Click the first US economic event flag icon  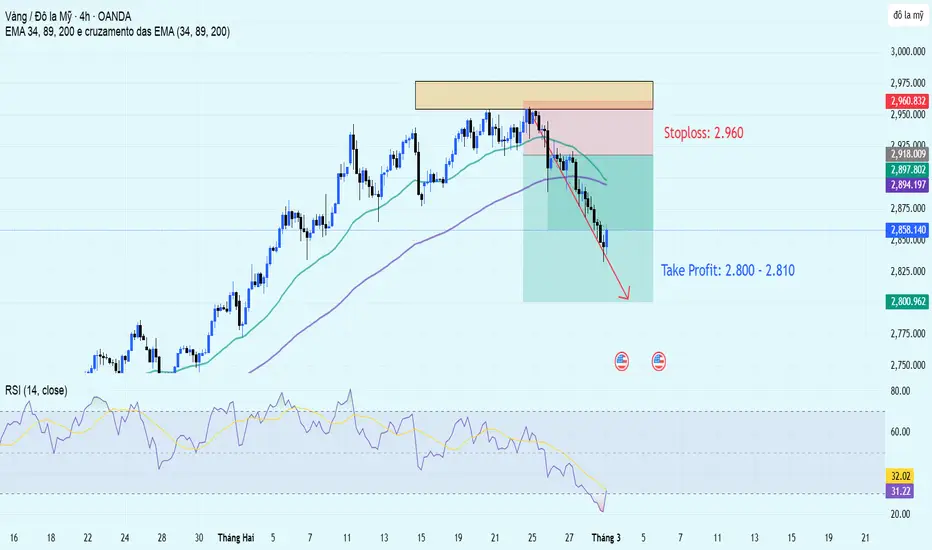click(622, 361)
